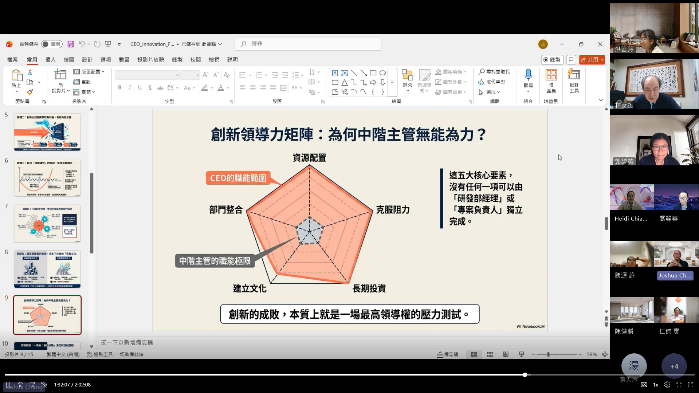Click the slide panel vertical scrollbar
The height and width of the screenshot is (393, 699).
click(91, 213)
